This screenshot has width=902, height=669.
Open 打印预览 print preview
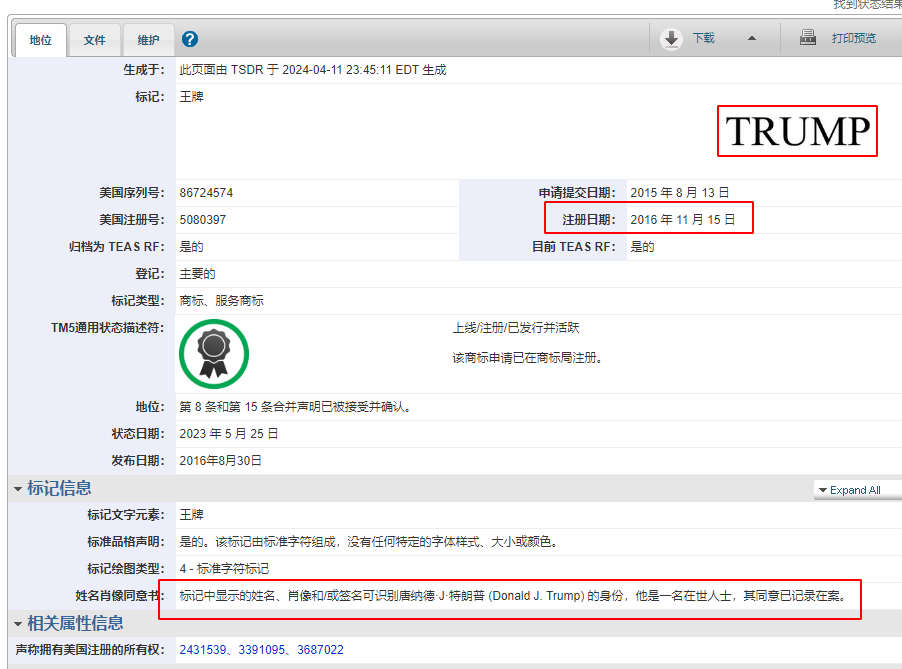(854, 38)
